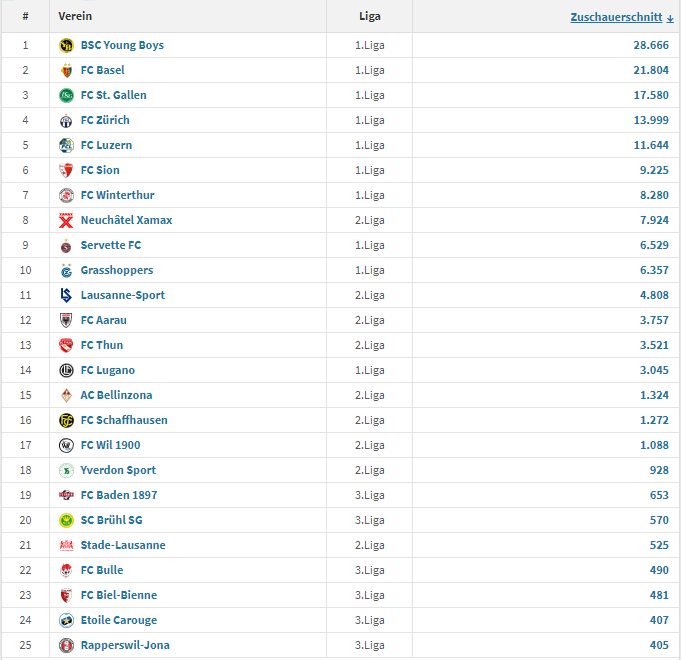Click the FC Basel crest icon
The height and width of the screenshot is (660, 681).
click(x=66, y=70)
